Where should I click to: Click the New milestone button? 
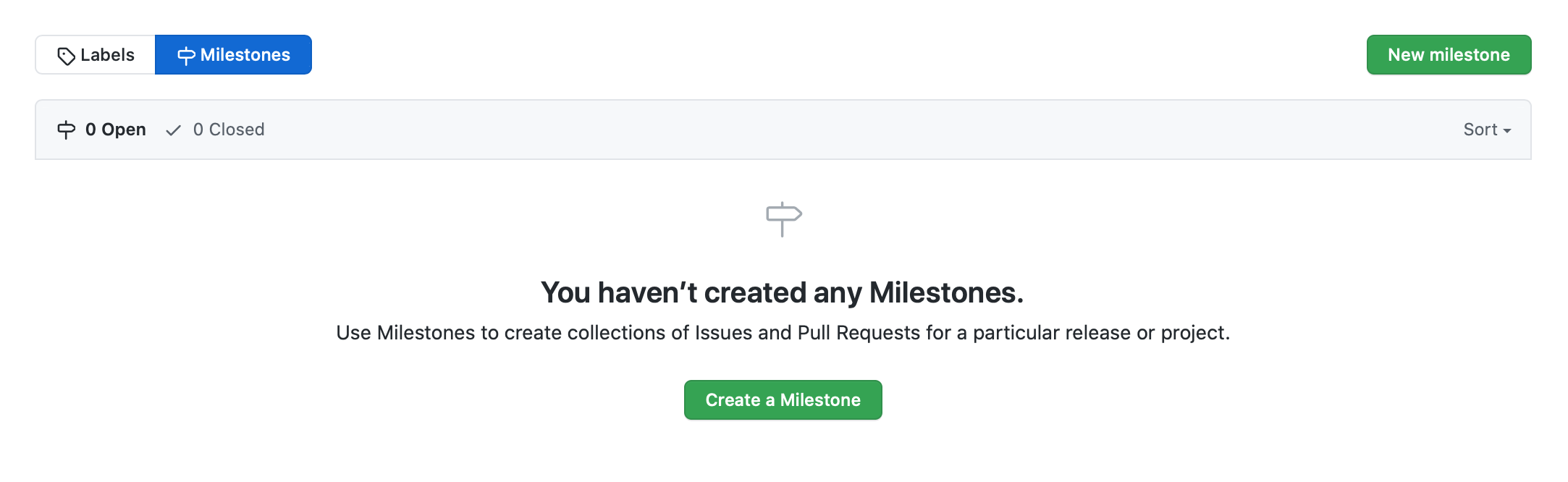point(1449,55)
